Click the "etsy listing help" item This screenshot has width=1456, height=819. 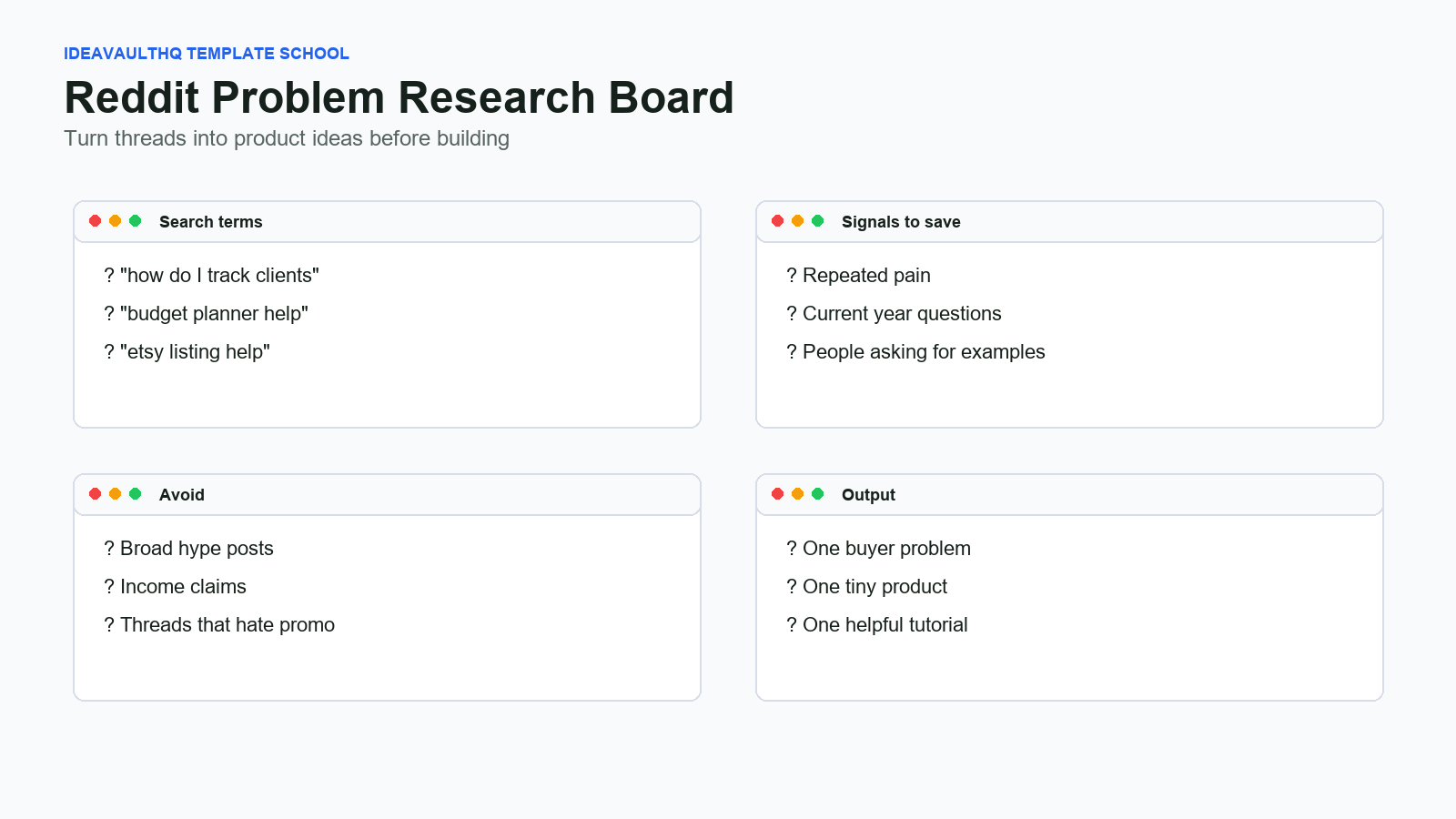[187, 352]
